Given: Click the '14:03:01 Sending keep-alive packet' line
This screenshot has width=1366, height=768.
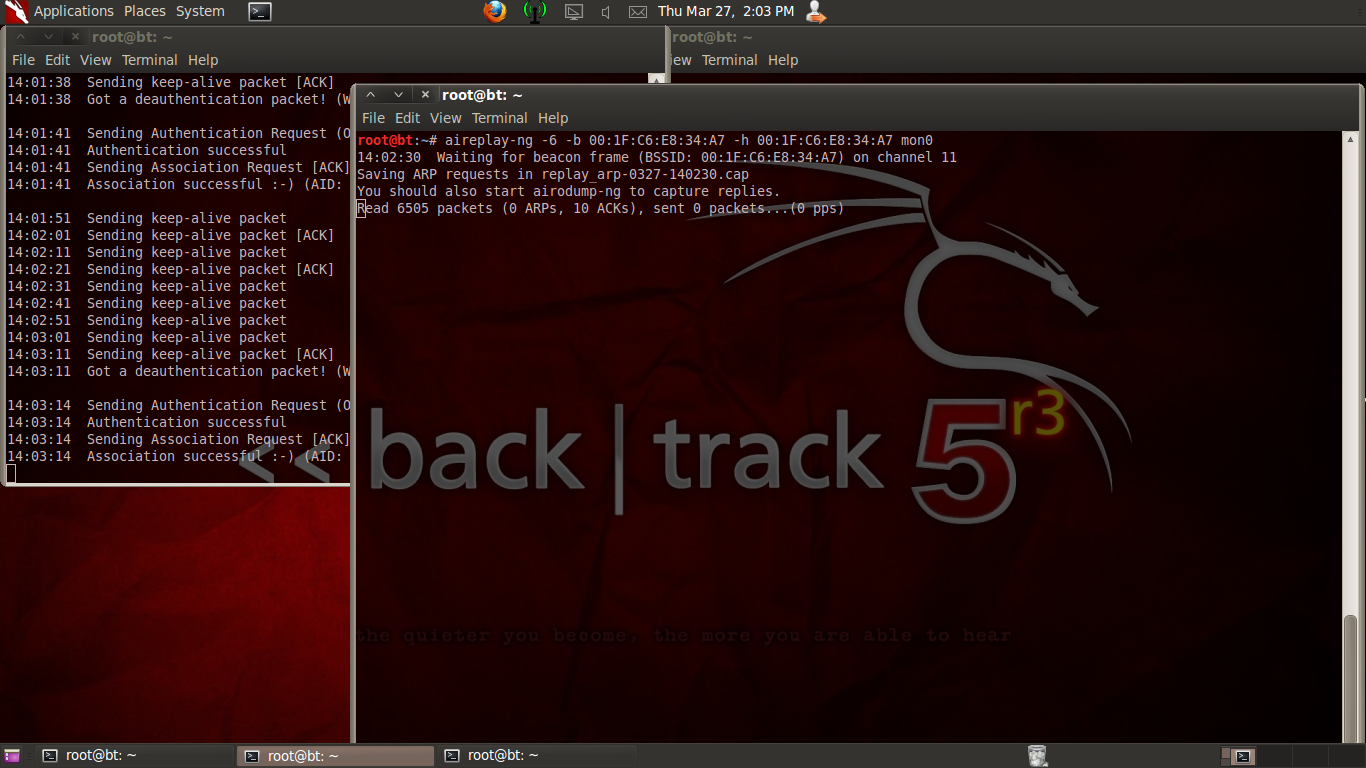Looking at the screenshot, I should (x=147, y=337).
